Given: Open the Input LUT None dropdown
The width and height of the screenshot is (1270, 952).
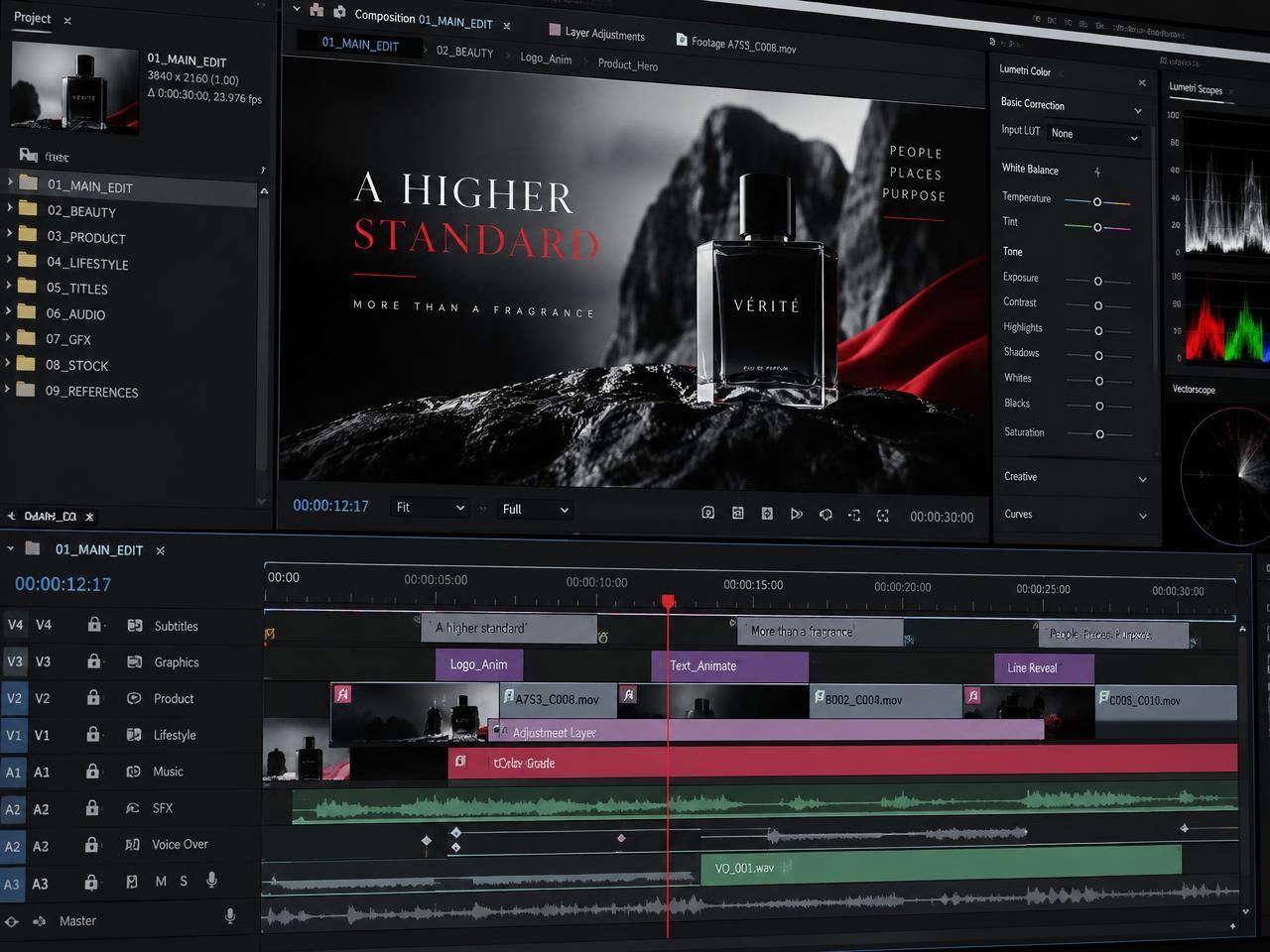Looking at the screenshot, I should [1094, 134].
